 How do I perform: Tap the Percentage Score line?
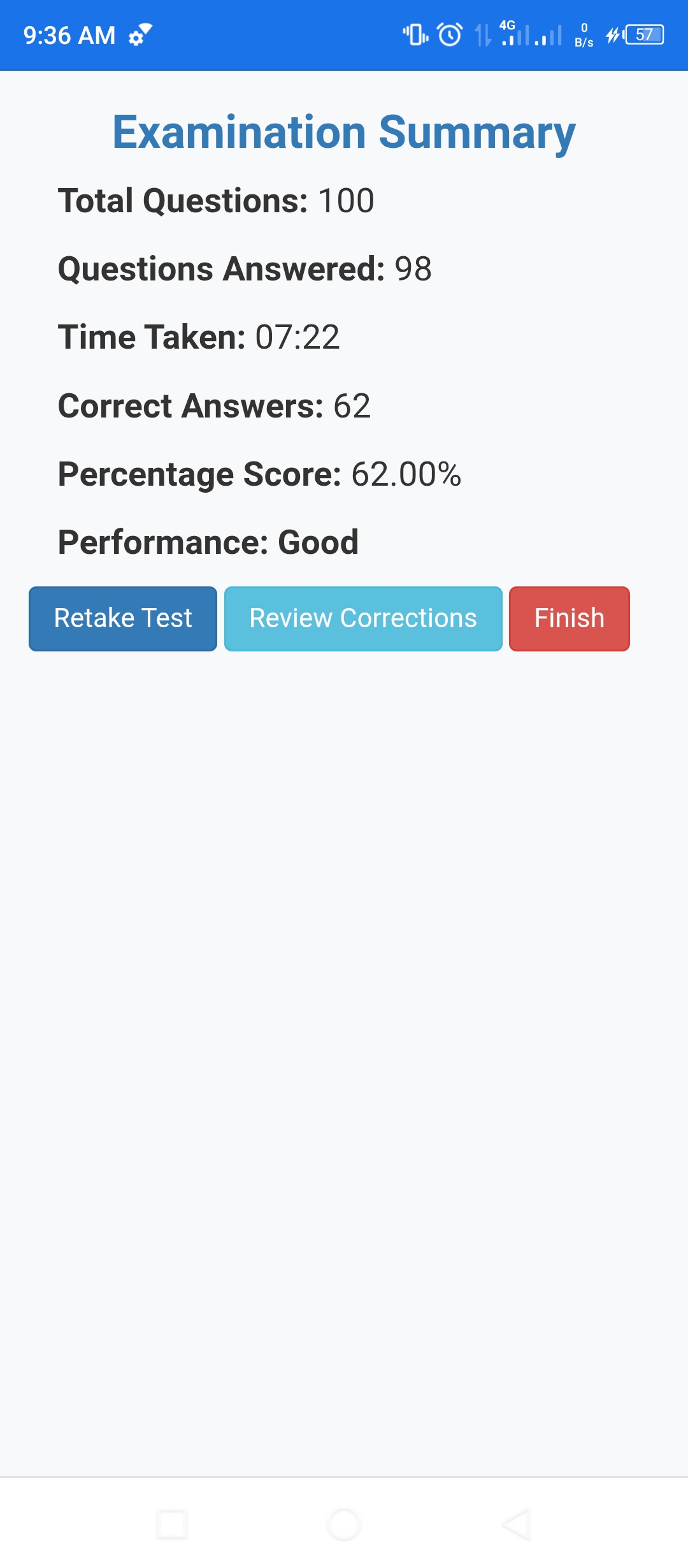point(259,474)
